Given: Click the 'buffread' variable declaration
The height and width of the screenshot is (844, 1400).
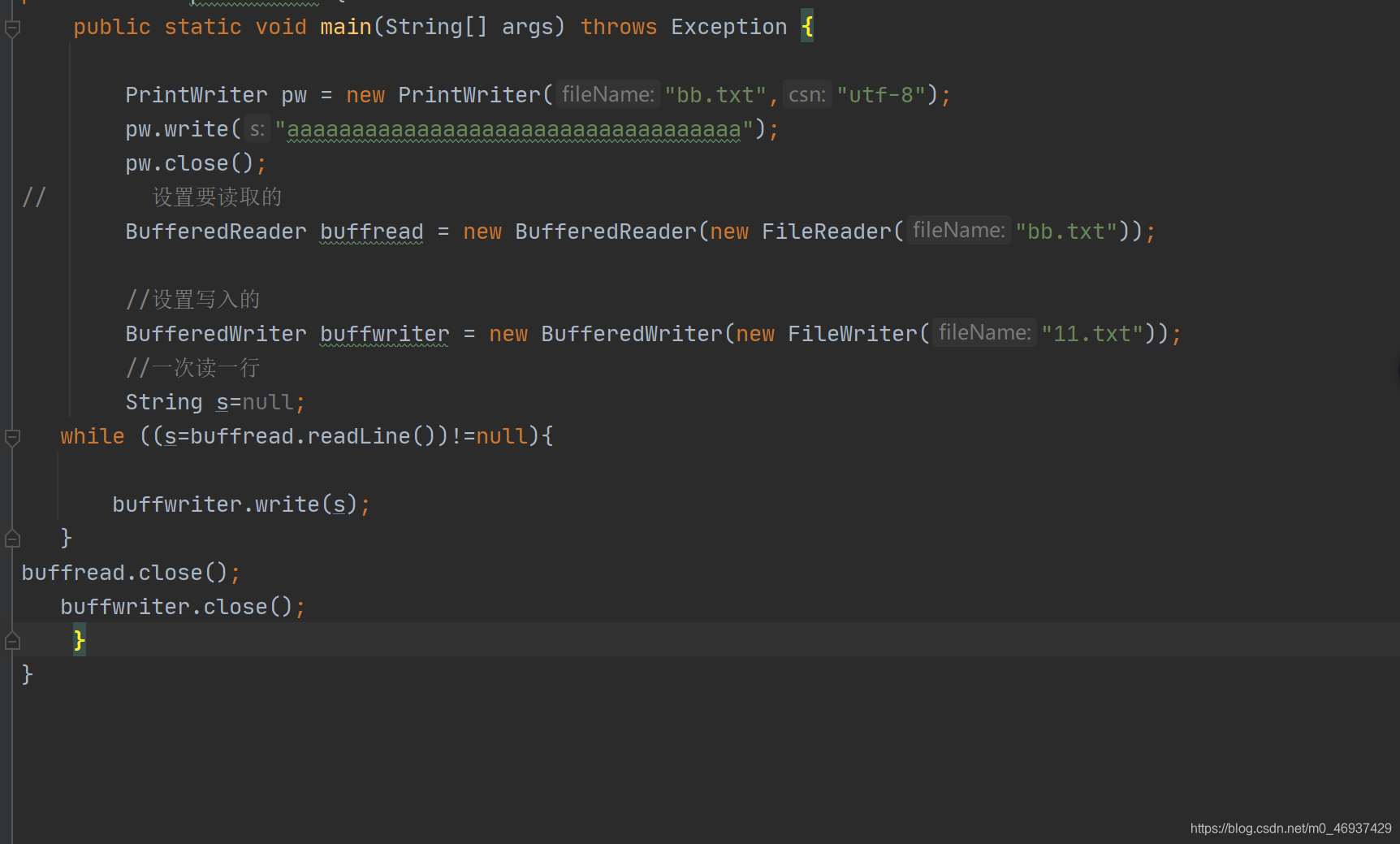Looking at the screenshot, I should click(x=372, y=232).
